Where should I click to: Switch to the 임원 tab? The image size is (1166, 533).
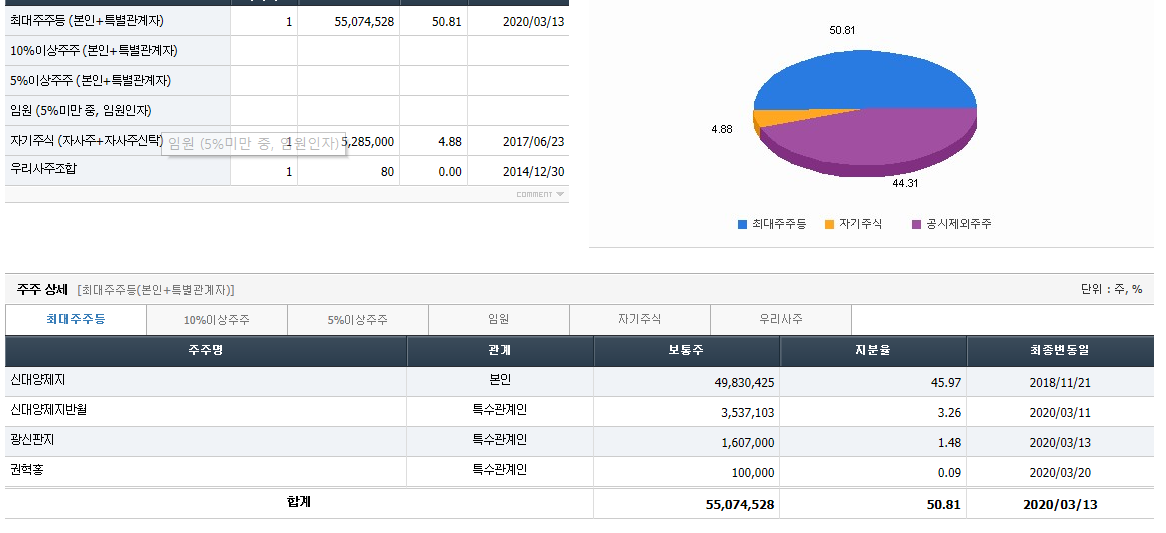(x=498, y=320)
